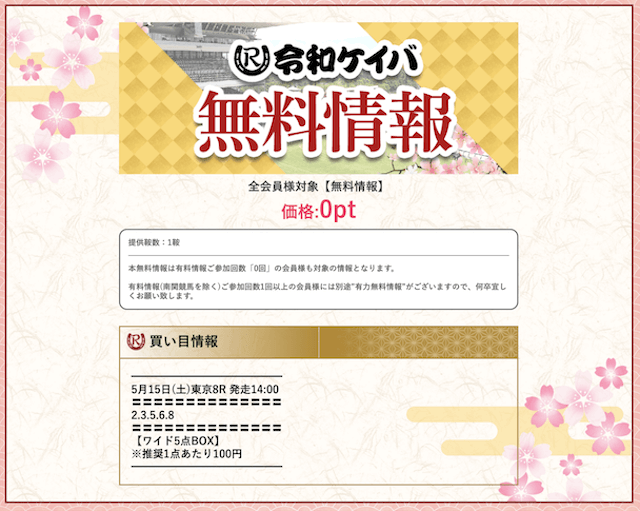Click the large pink sakura at top-left

[71, 61]
